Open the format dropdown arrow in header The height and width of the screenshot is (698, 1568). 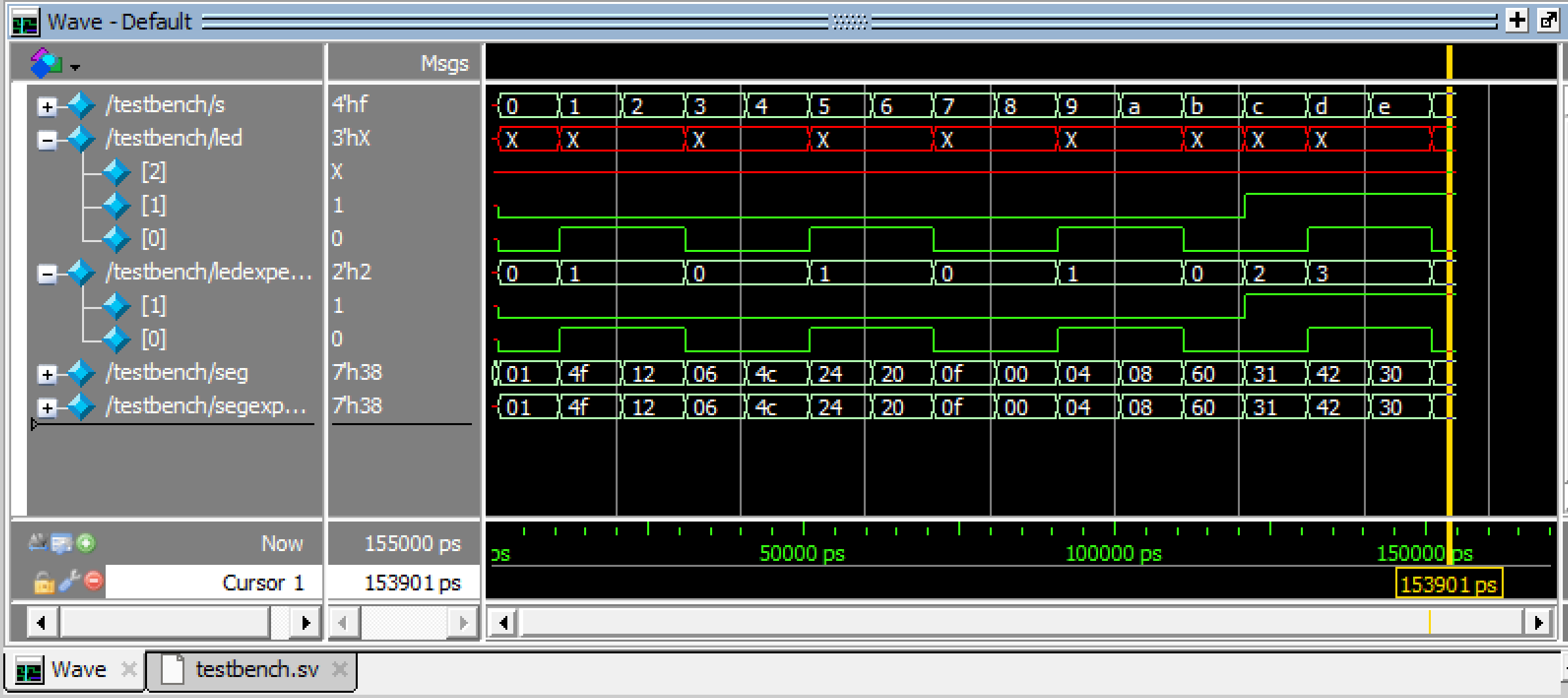75,67
